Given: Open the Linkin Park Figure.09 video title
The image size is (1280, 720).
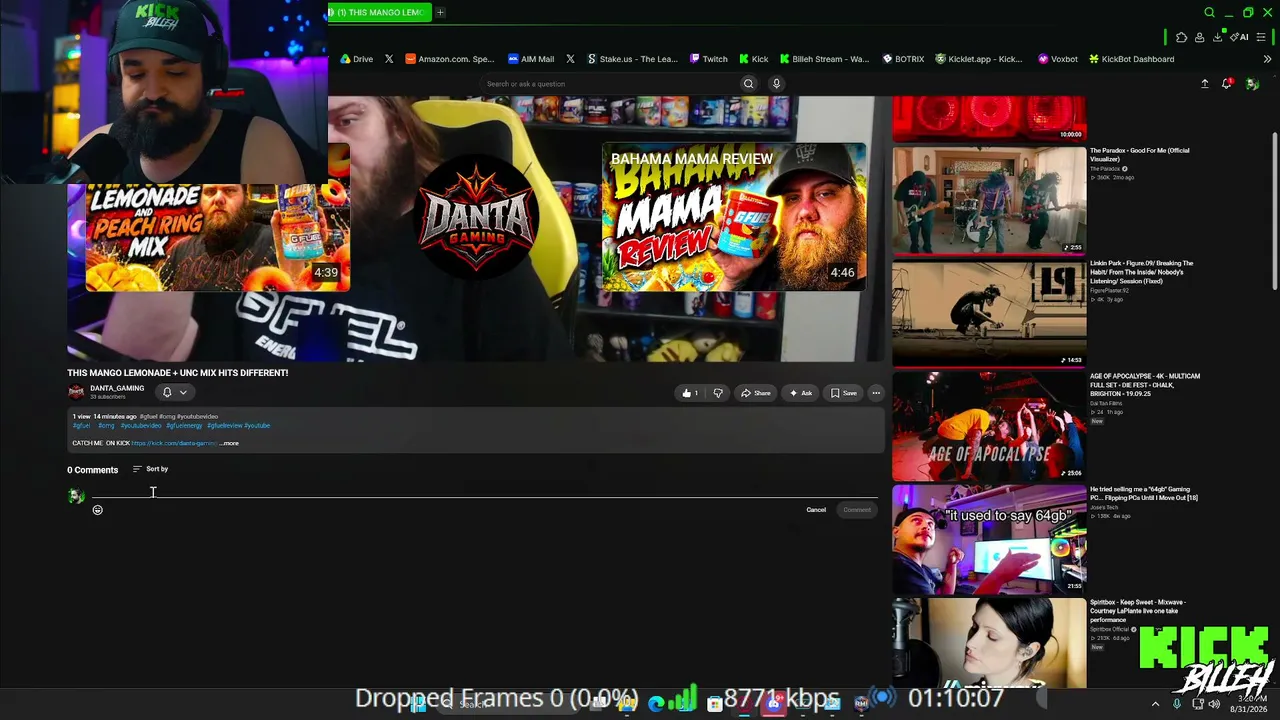Looking at the screenshot, I should point(1141,272).
